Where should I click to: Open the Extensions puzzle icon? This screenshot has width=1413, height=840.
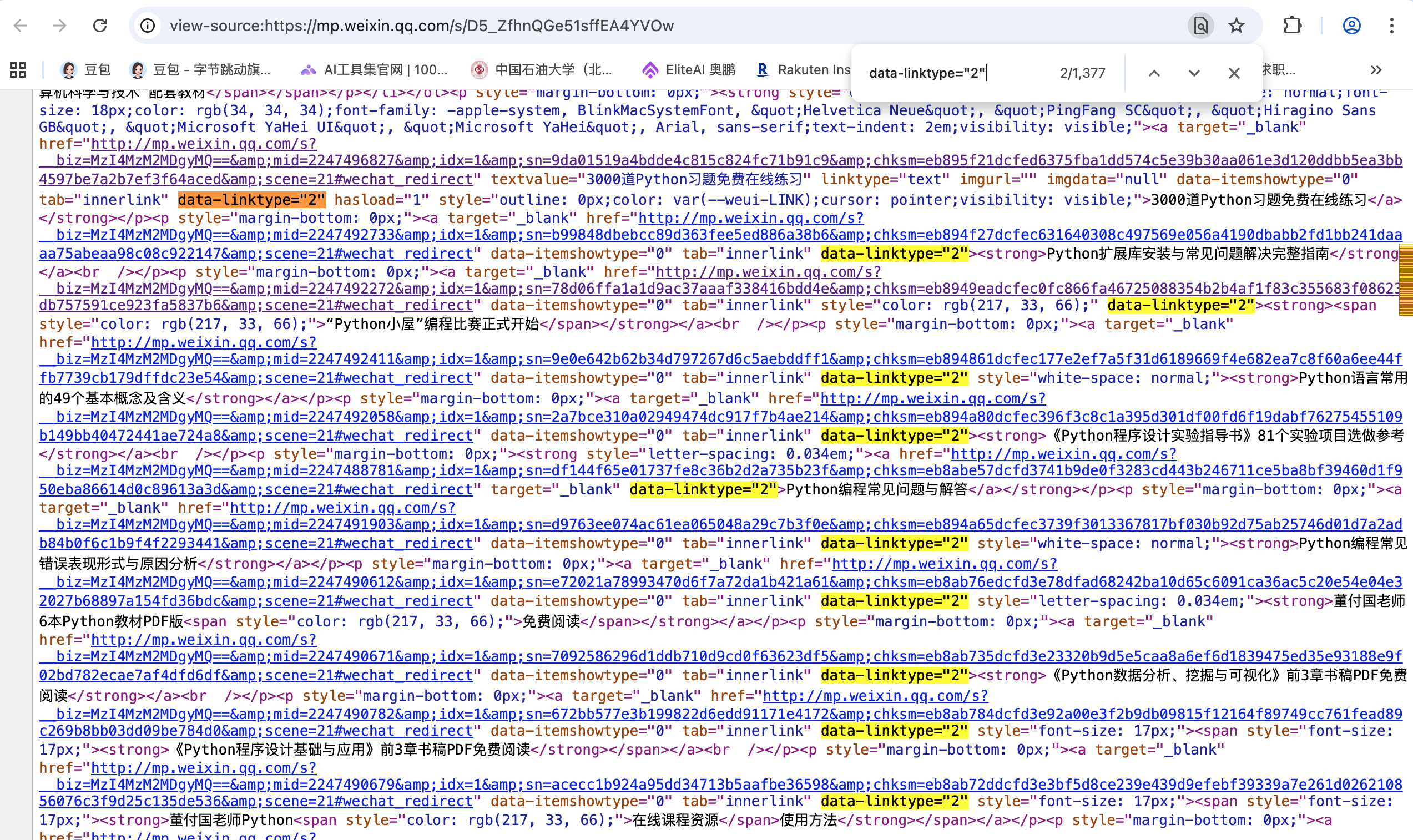coord(1293,26)
